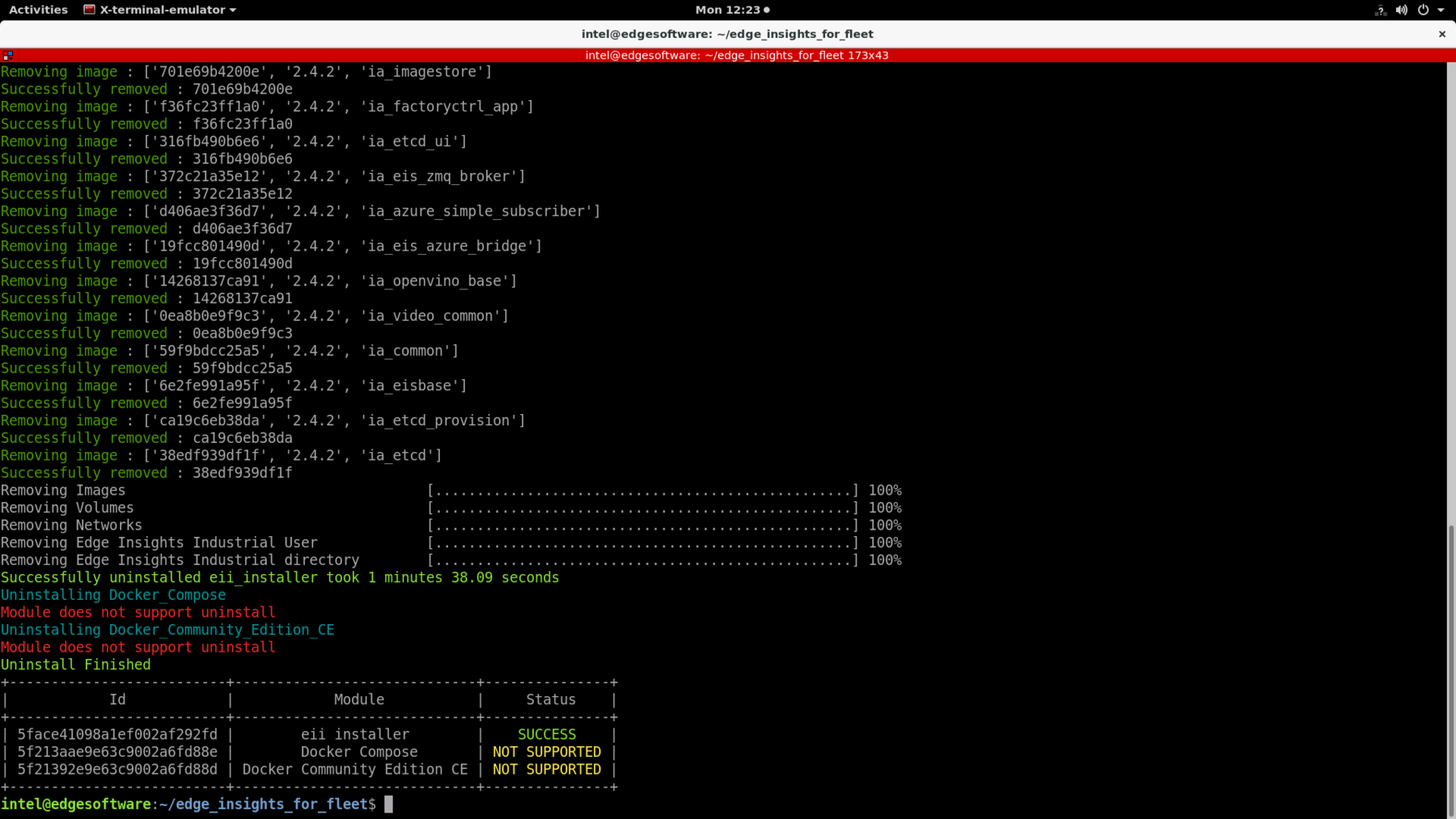Click the Successfully removed 701e69b4200e line
This screenshot has height=819, width=1456.
coord(146,89)
